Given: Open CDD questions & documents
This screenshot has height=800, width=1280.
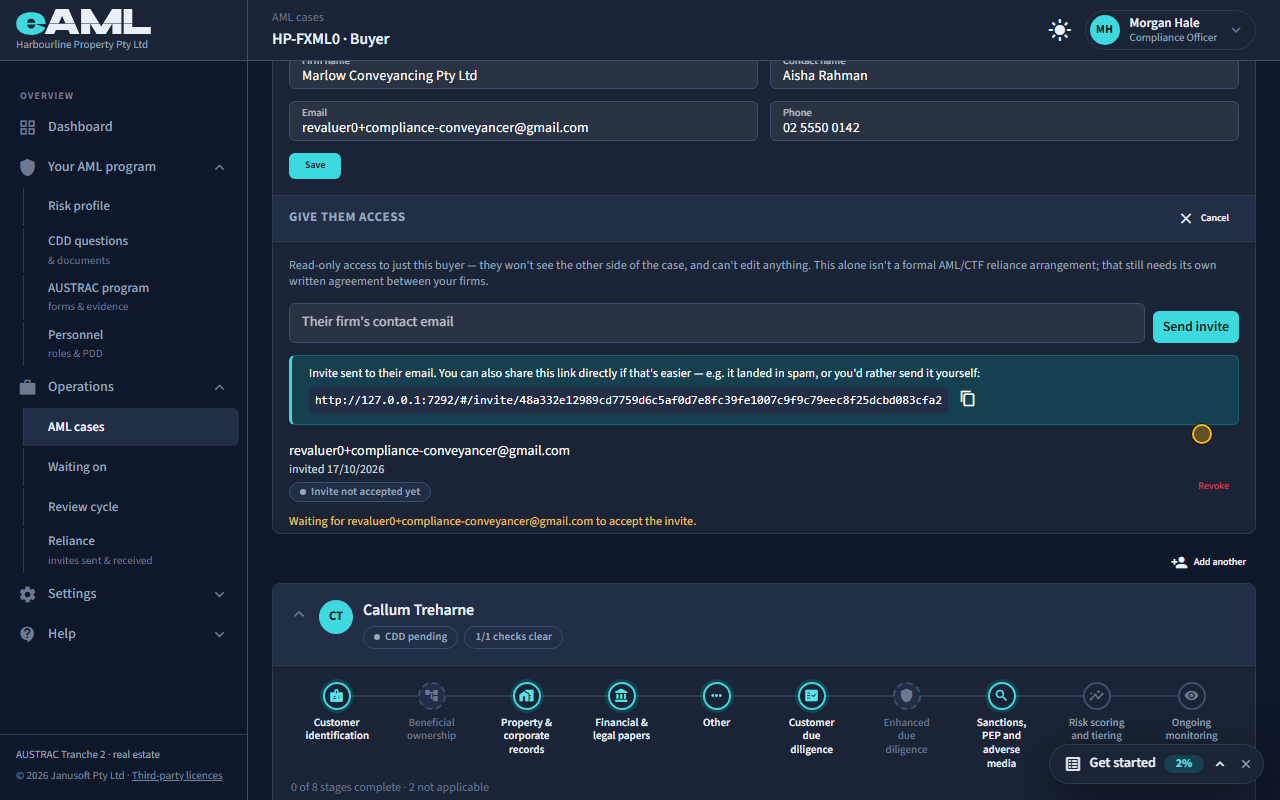Looking at the screenshot, I should [131, 249].
